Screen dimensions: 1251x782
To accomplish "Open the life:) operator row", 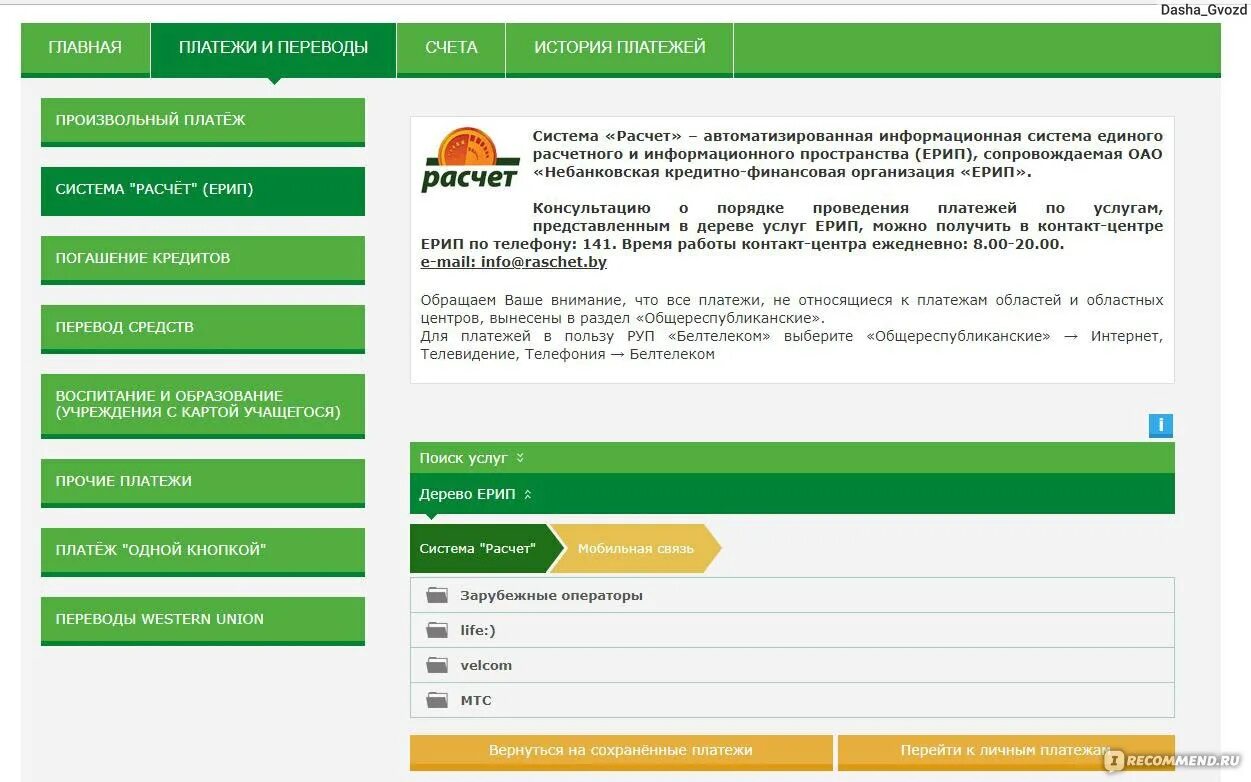I will click(x=792, y=630).
